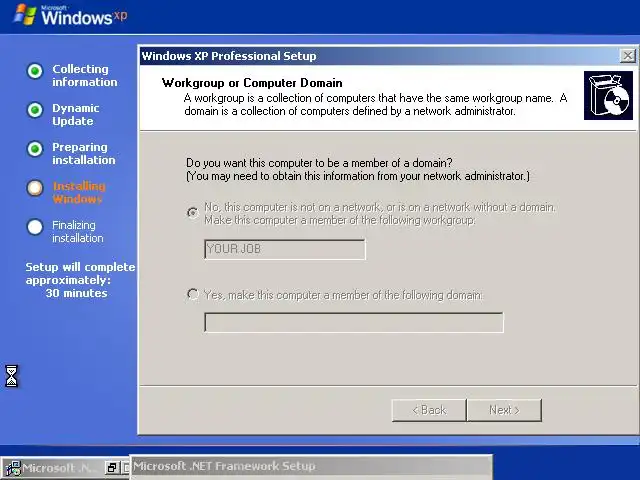Click the workgroup name field YOUR JOB
The image size is (640, 480).
285,249
